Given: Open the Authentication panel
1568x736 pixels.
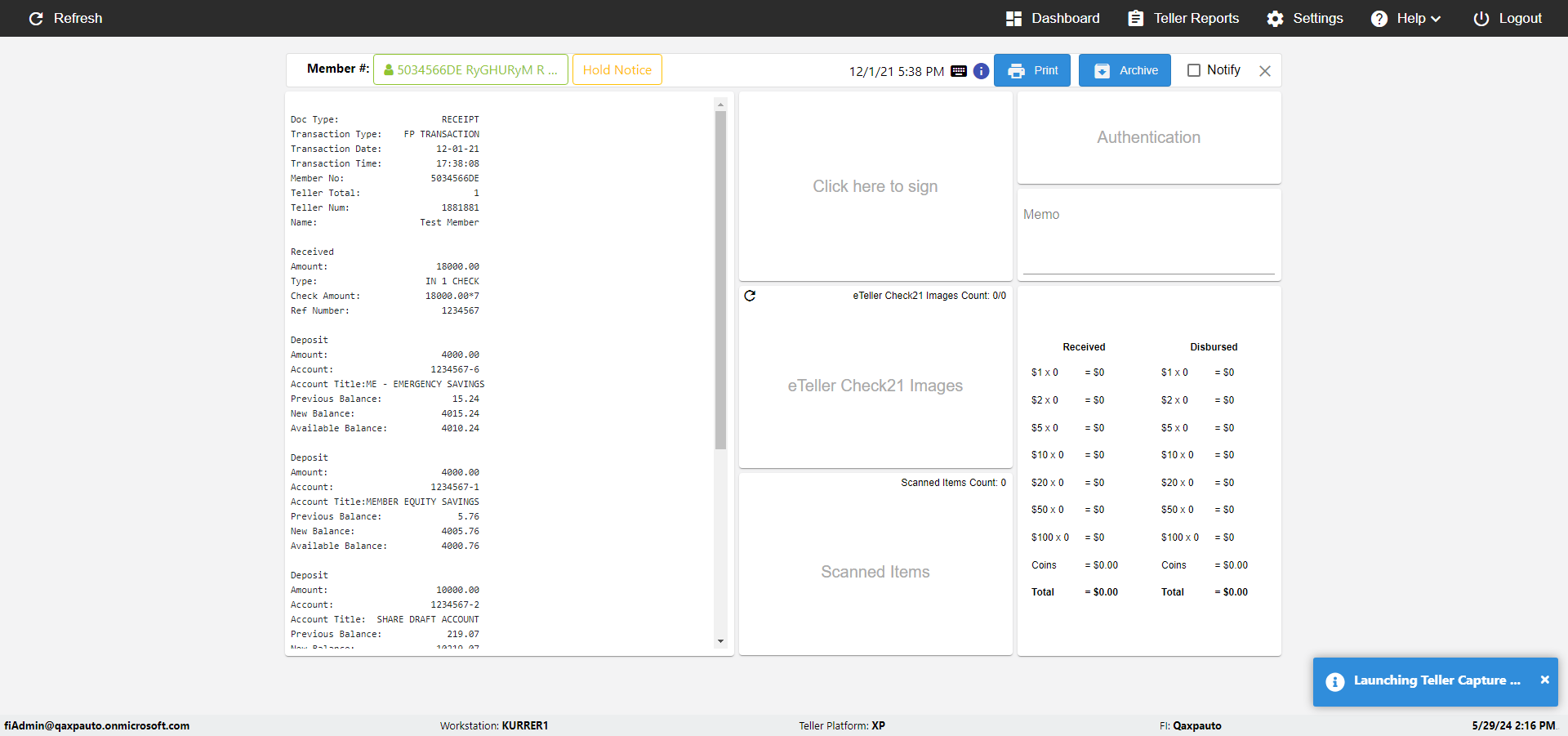Looking at the screenshot, I should (1149, 137).
